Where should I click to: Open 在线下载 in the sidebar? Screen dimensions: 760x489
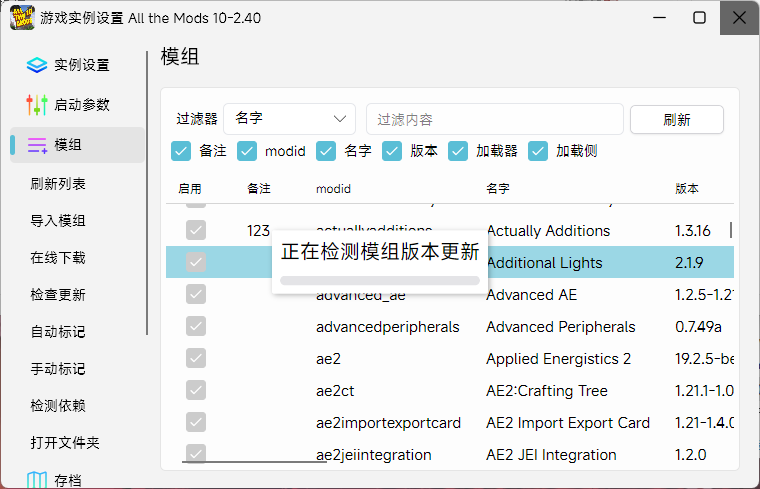coord(58,258)
